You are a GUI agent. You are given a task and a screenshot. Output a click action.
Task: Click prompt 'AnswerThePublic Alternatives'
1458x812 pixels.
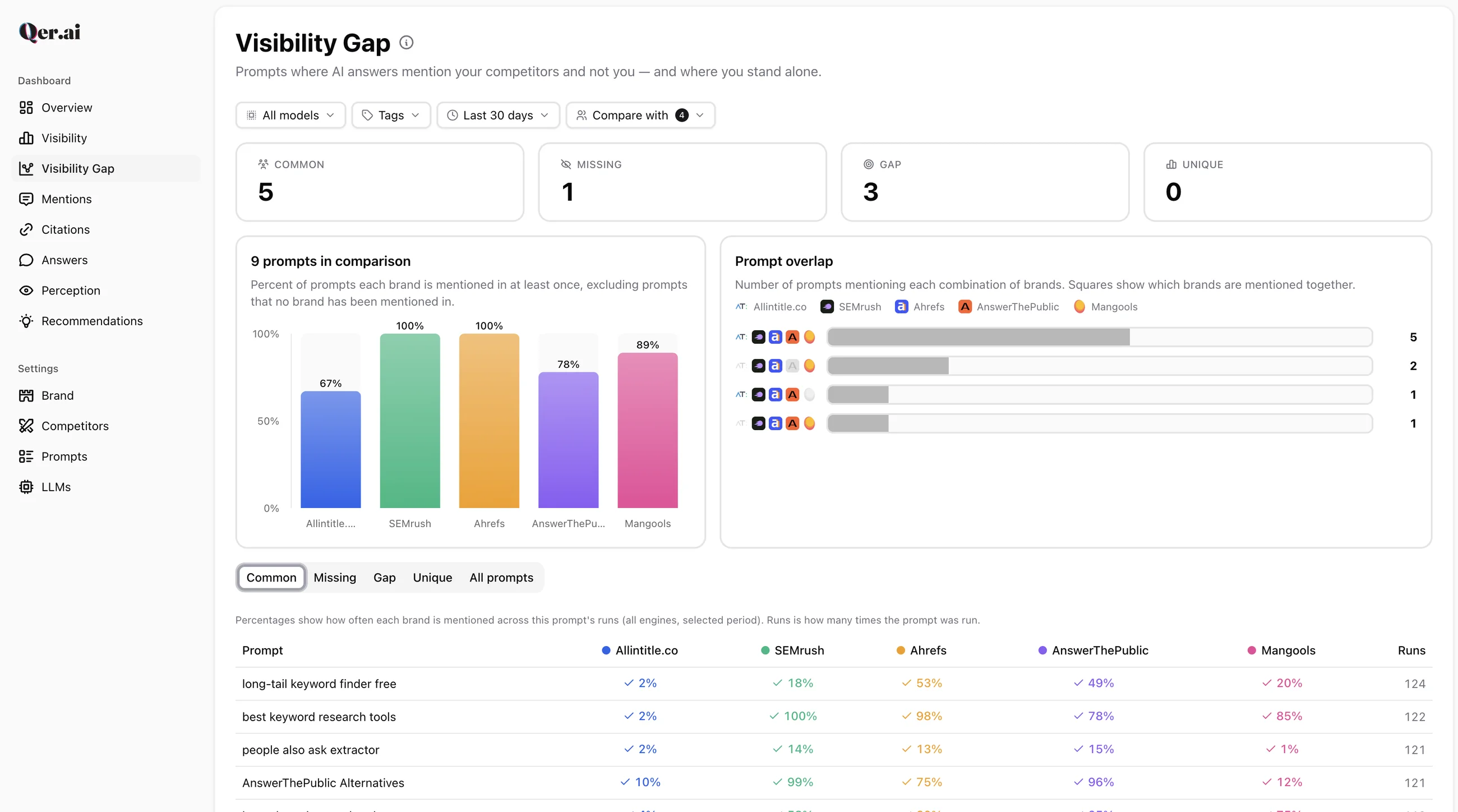tap(323, 783)
